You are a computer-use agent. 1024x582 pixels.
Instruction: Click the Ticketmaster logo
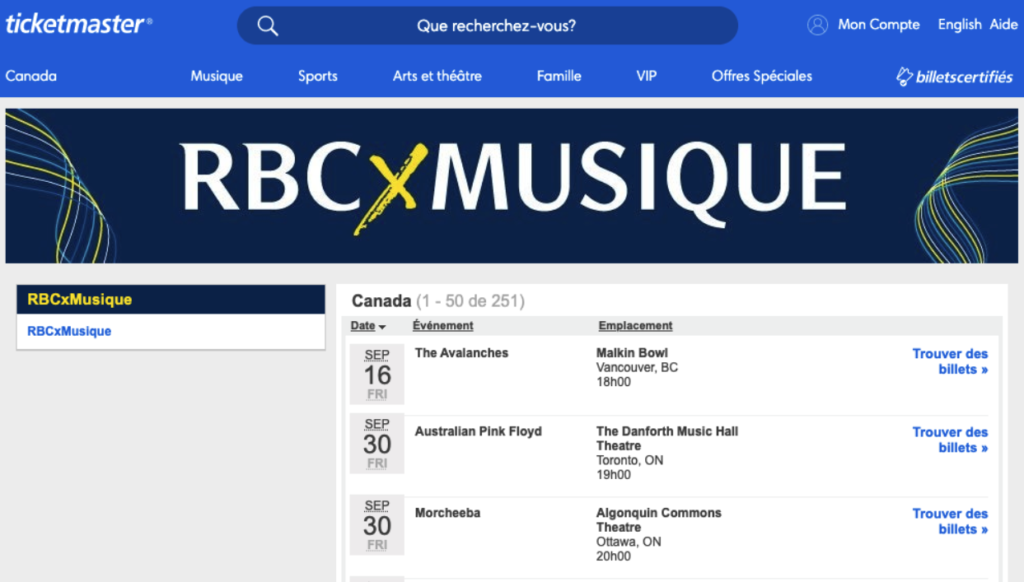[80, 25]
